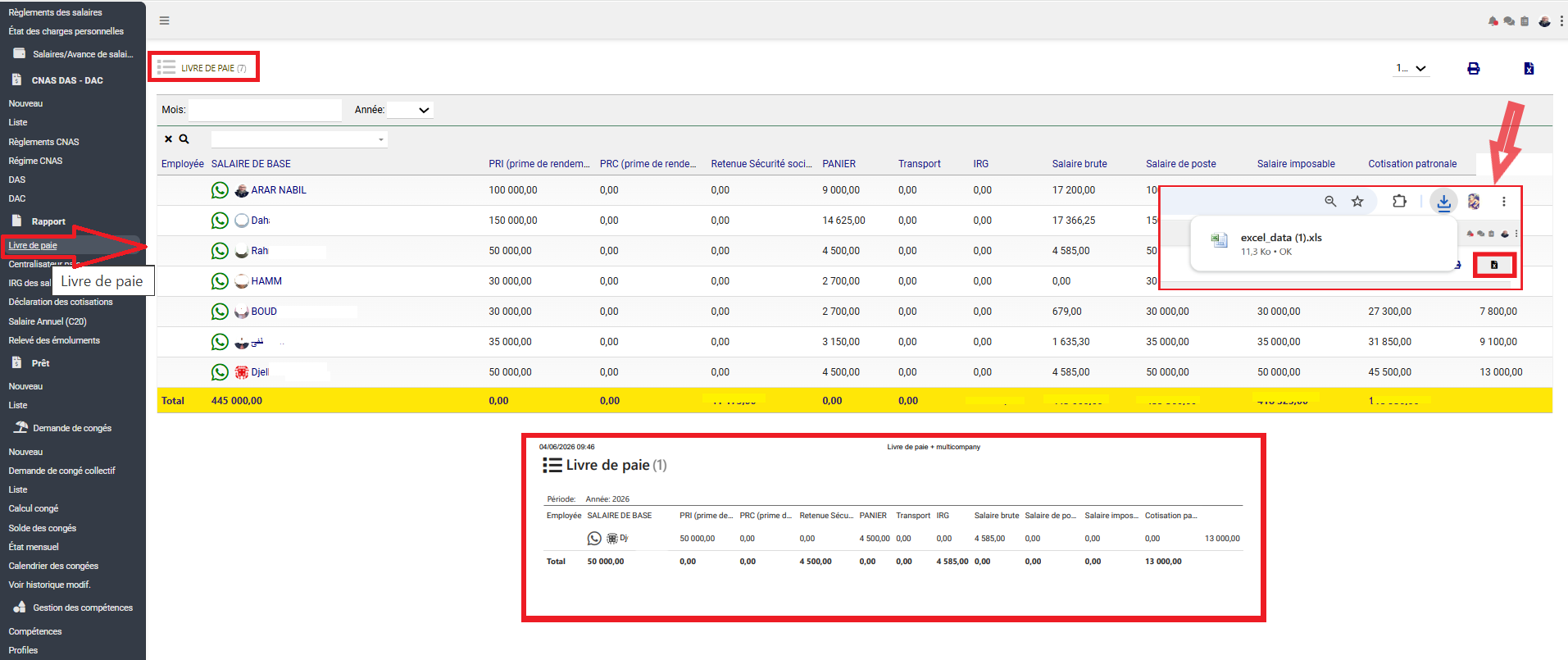
Task: Print the payroll book with printer icon
Action: tap(1474, 69)
